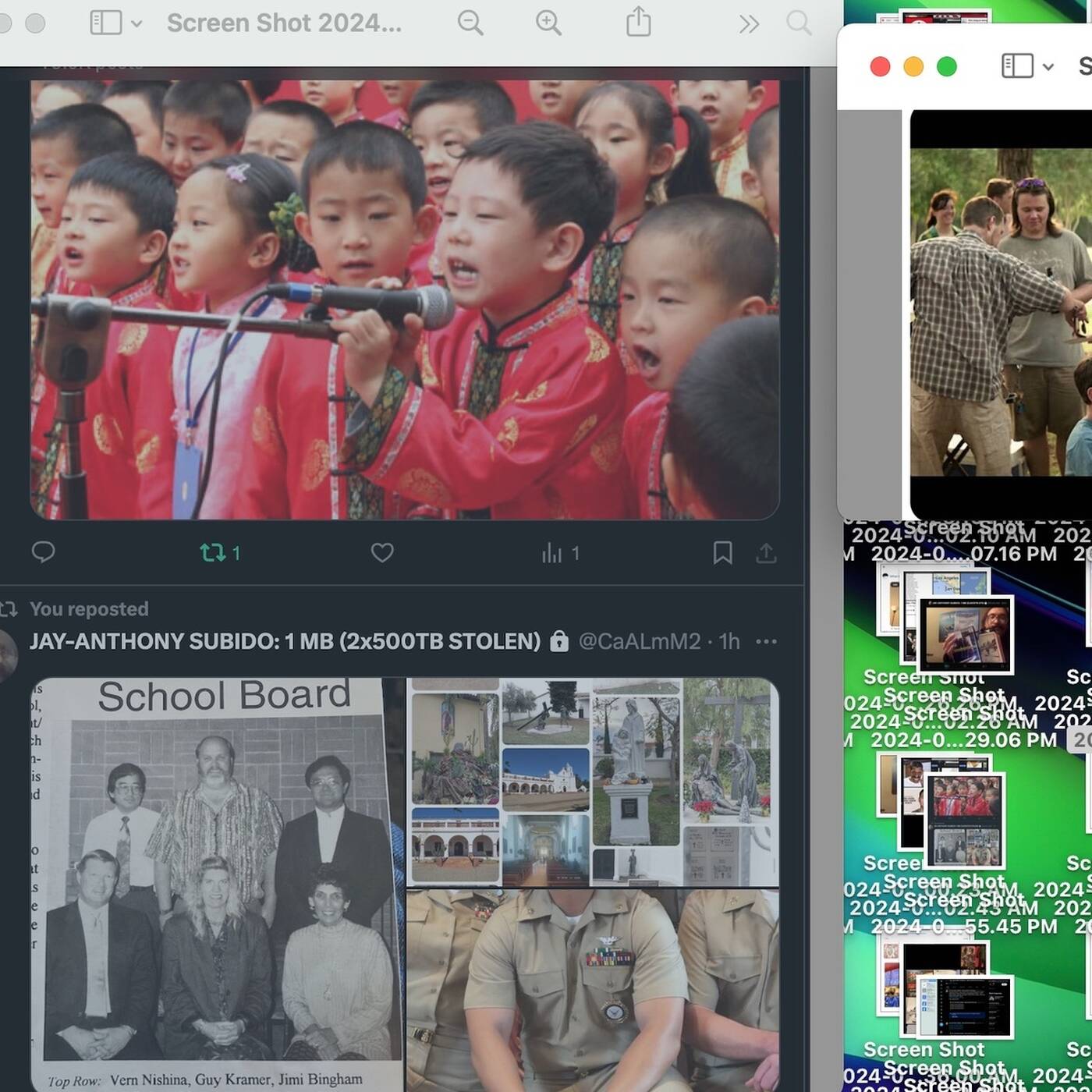Open the @CaALmM2 profile handle

(640, 641)
